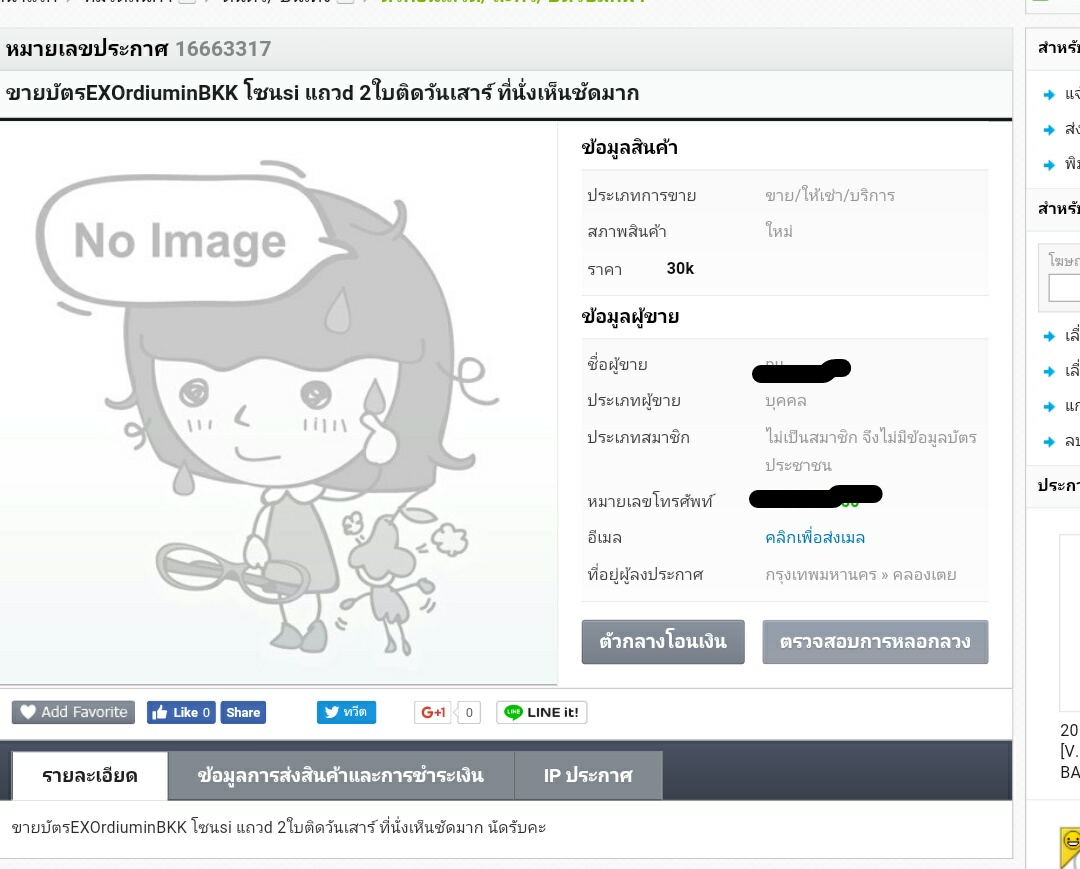Switch to ข้อมูลการส่งสินค้าและการชำระเงิน tab
Viewport: 1080px width, 869px height.
point(341,776)
